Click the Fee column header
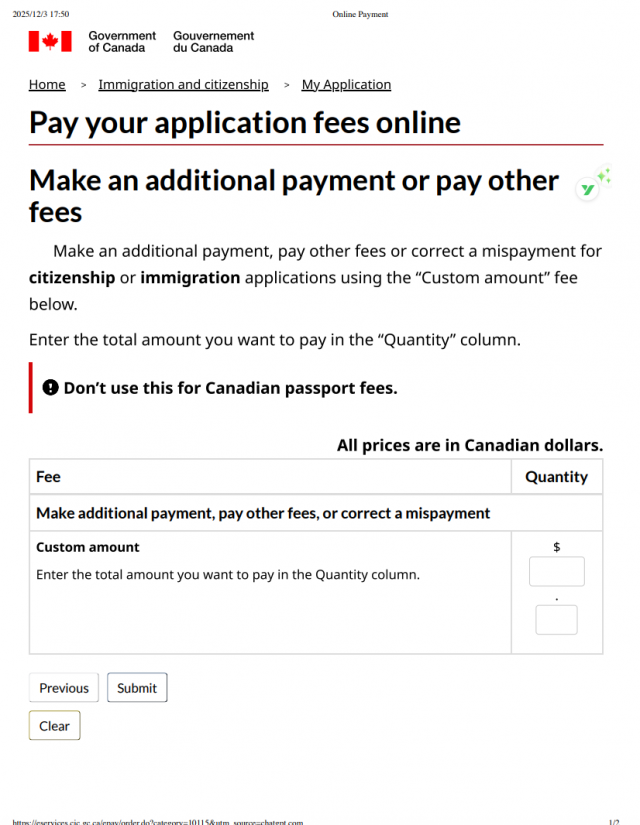The height and width of the screenshot is (825, 640). click(49, 477)
